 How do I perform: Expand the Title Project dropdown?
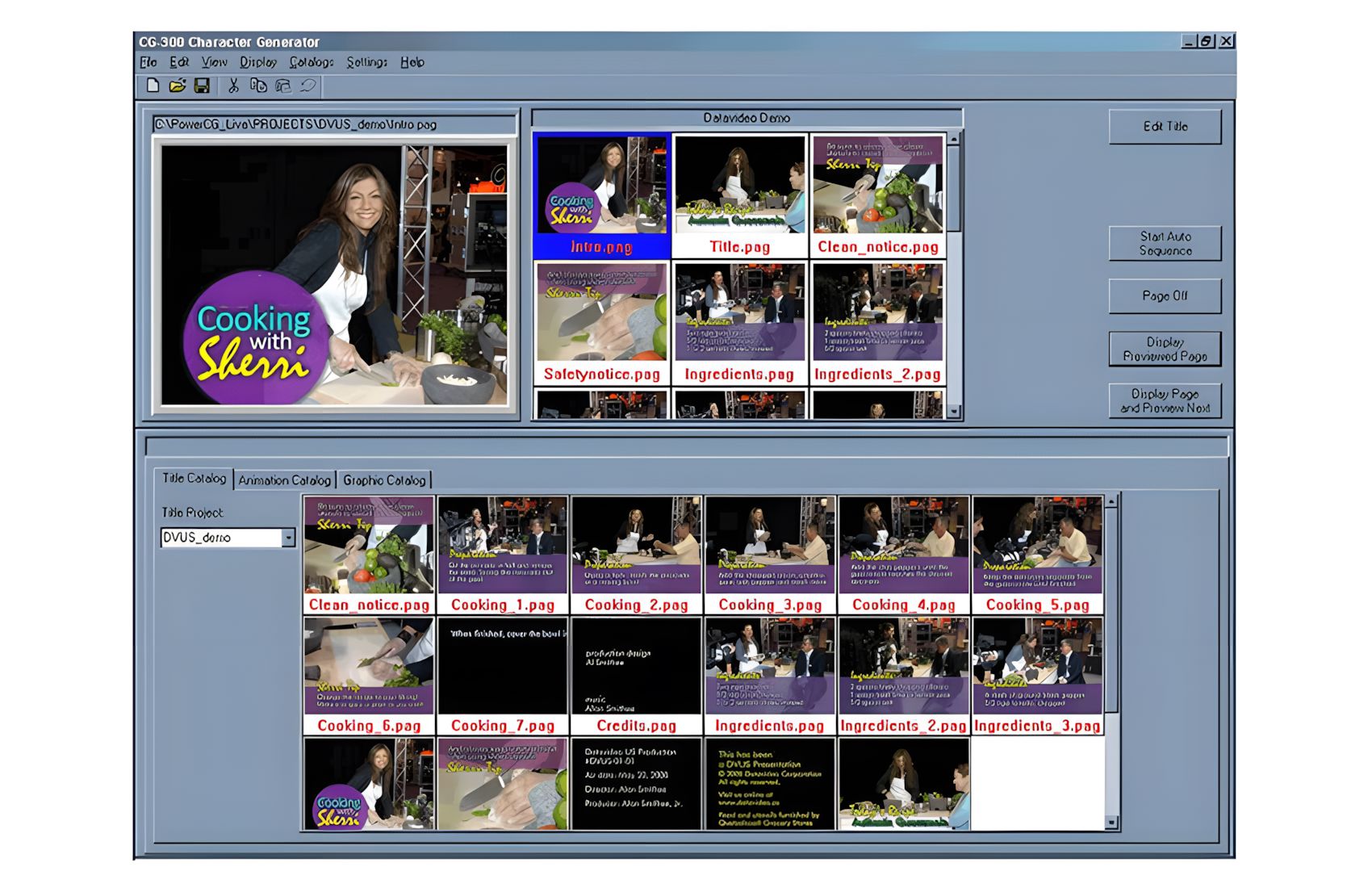click(288, 538)
